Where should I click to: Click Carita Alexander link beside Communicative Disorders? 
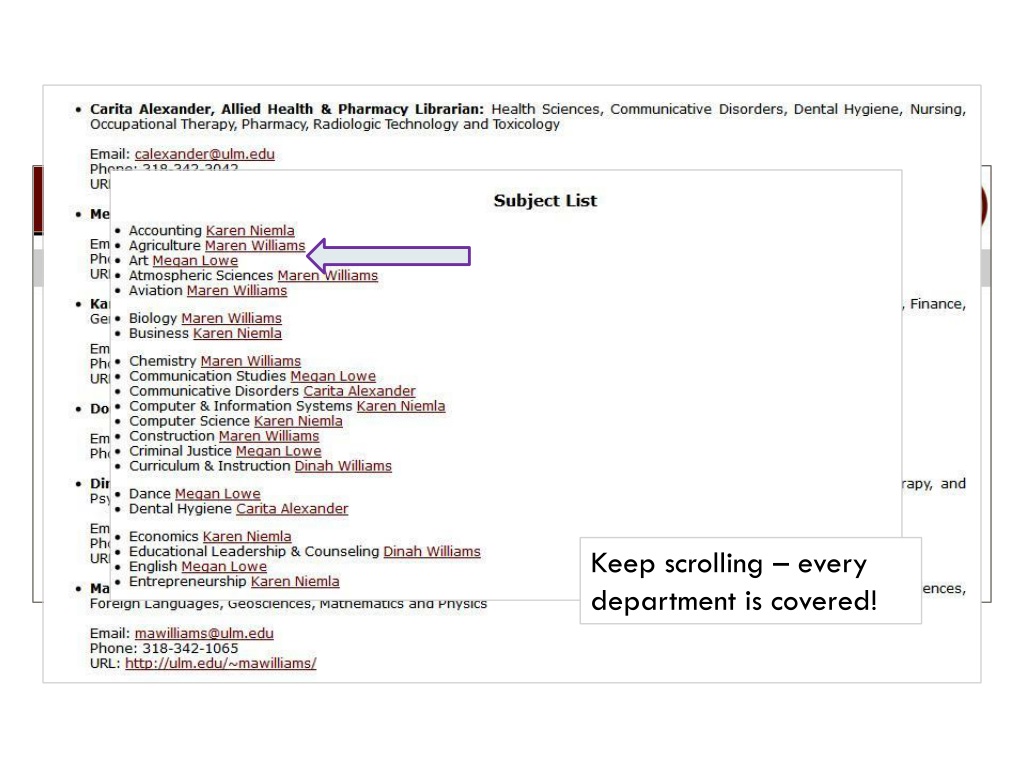click(359, 391)
